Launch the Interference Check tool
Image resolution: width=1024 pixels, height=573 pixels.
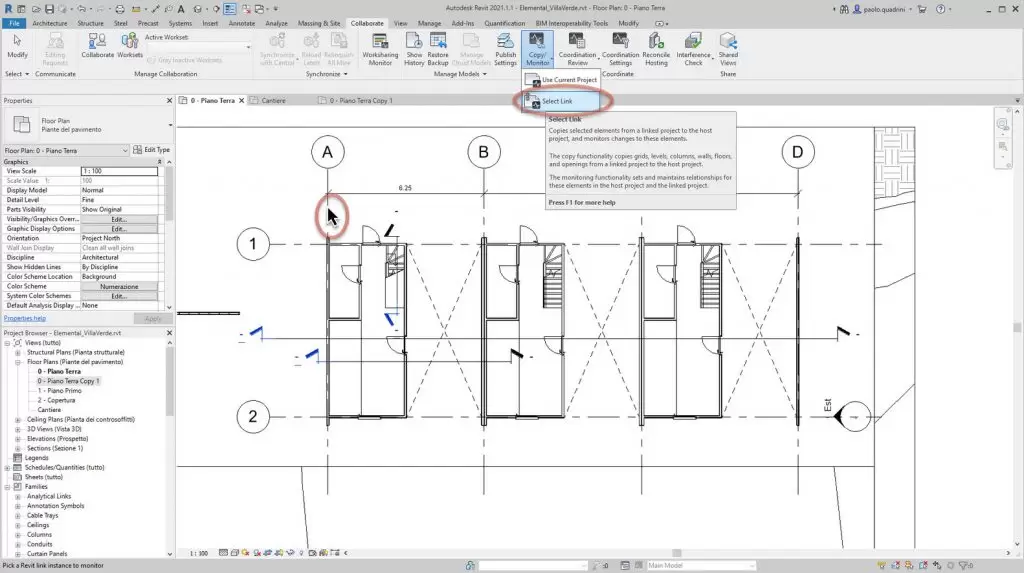(693, 46)
